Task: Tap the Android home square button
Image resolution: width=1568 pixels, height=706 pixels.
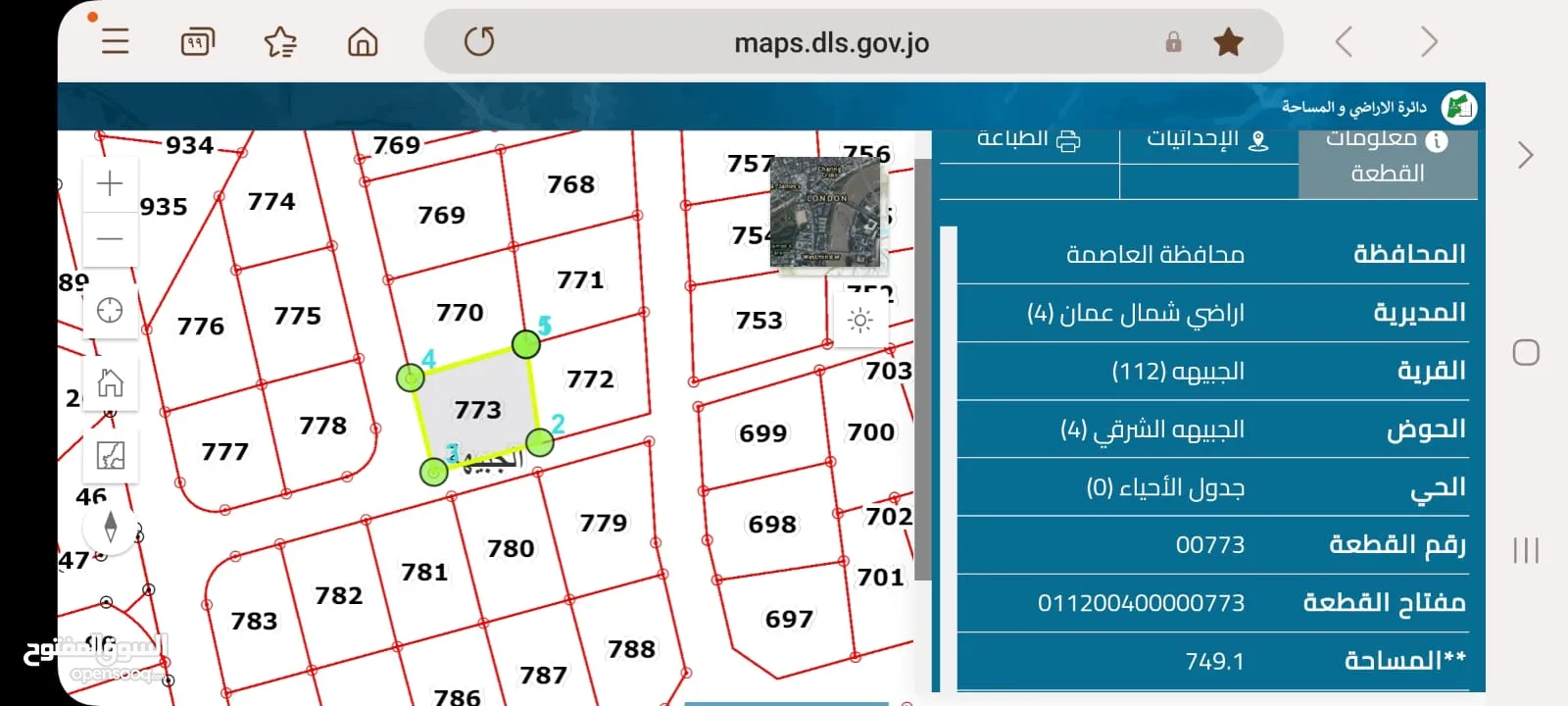Action: [x=1526, y=352]
